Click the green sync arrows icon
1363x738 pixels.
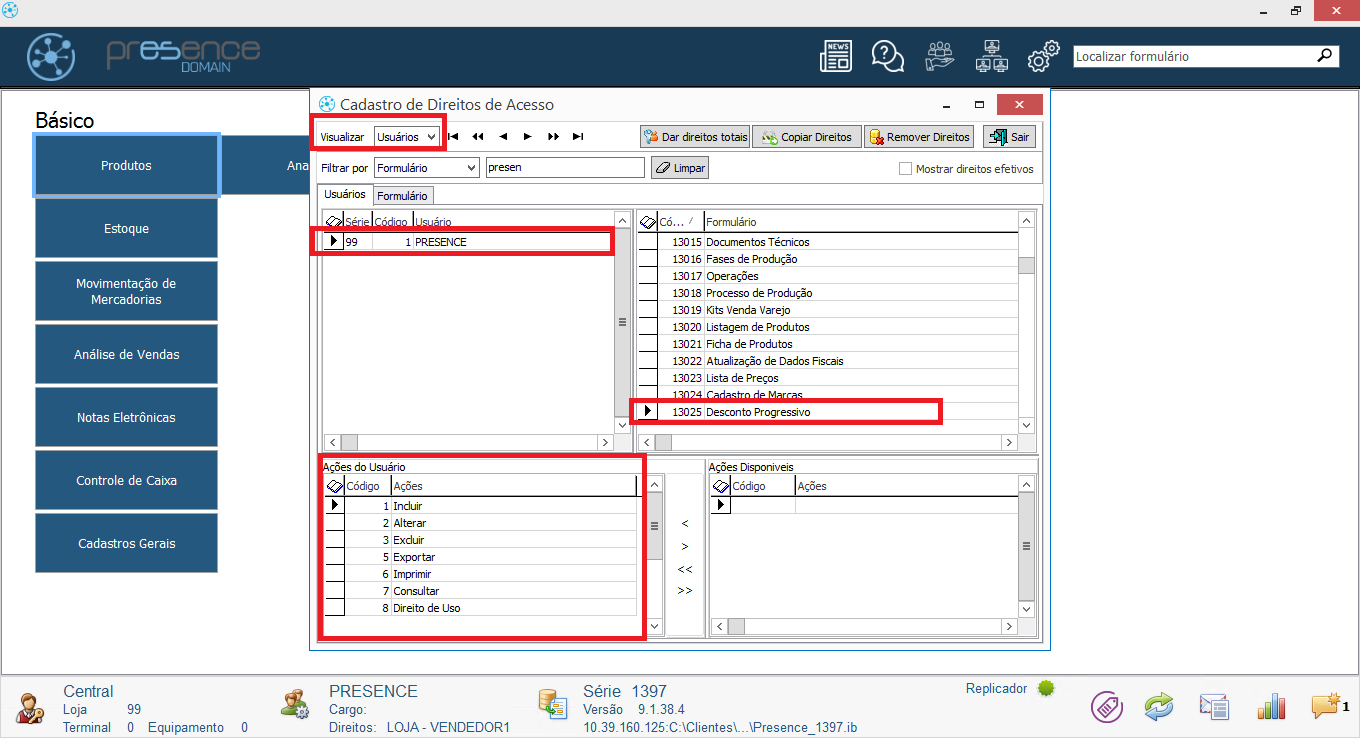[1158, 706]
